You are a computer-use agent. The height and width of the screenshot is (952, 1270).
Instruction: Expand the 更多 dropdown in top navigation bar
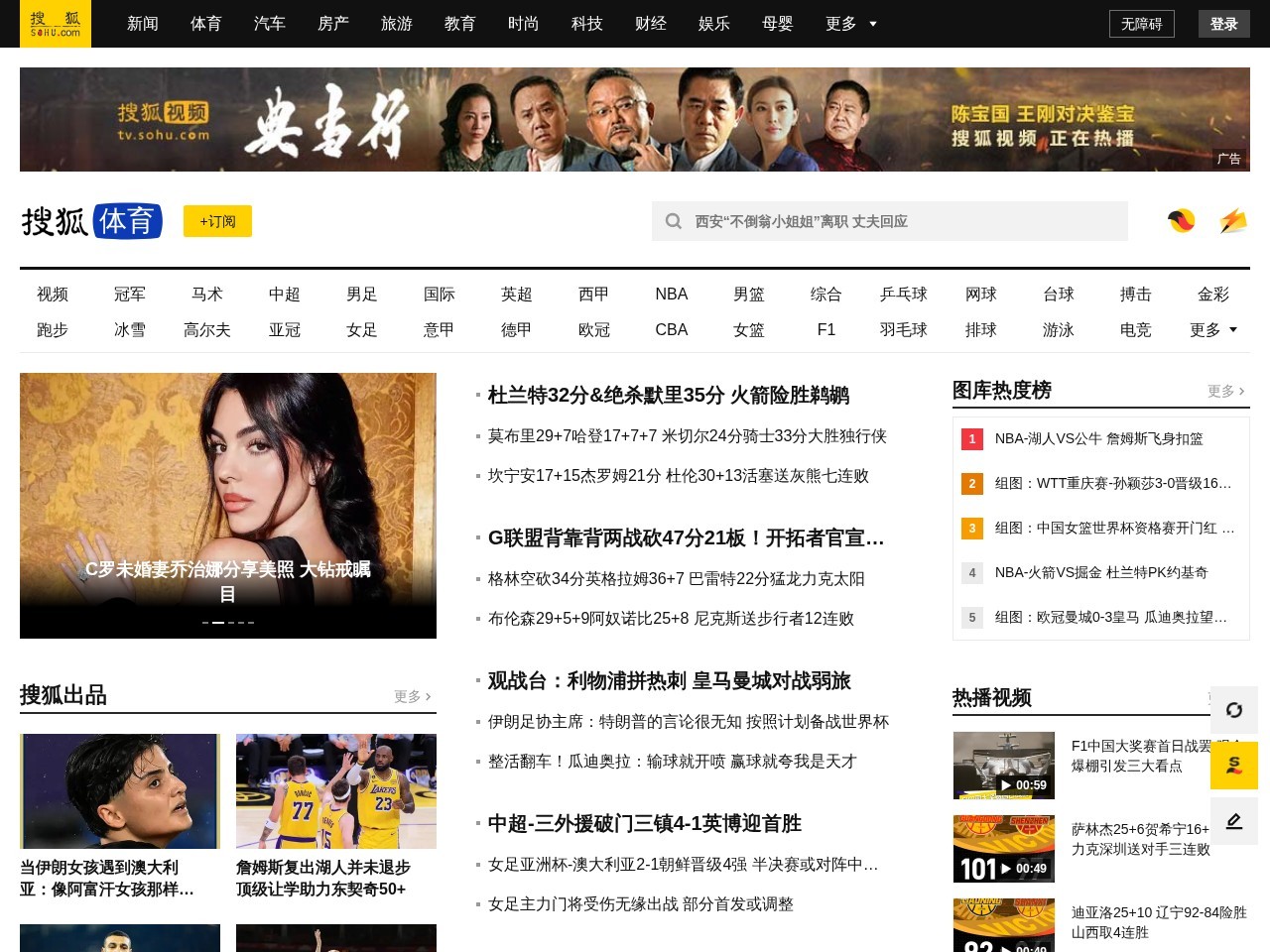click(848, 24)
